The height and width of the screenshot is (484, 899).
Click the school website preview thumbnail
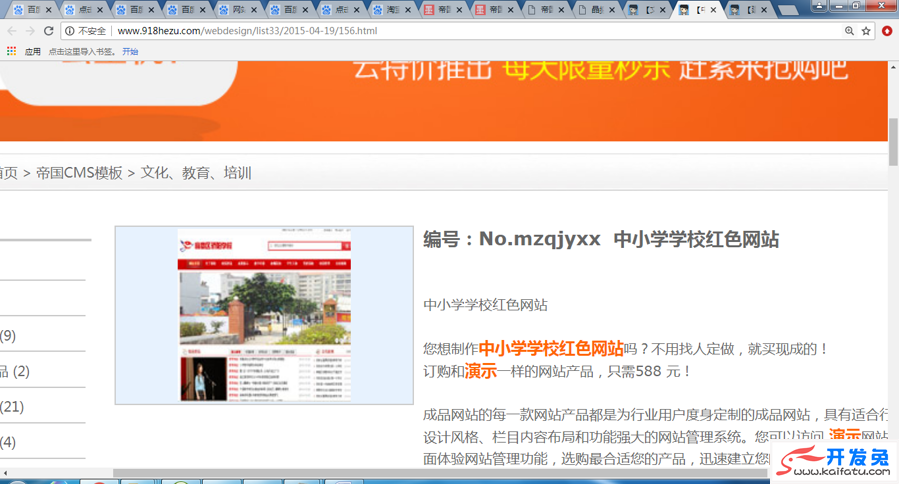click(264, 315)
